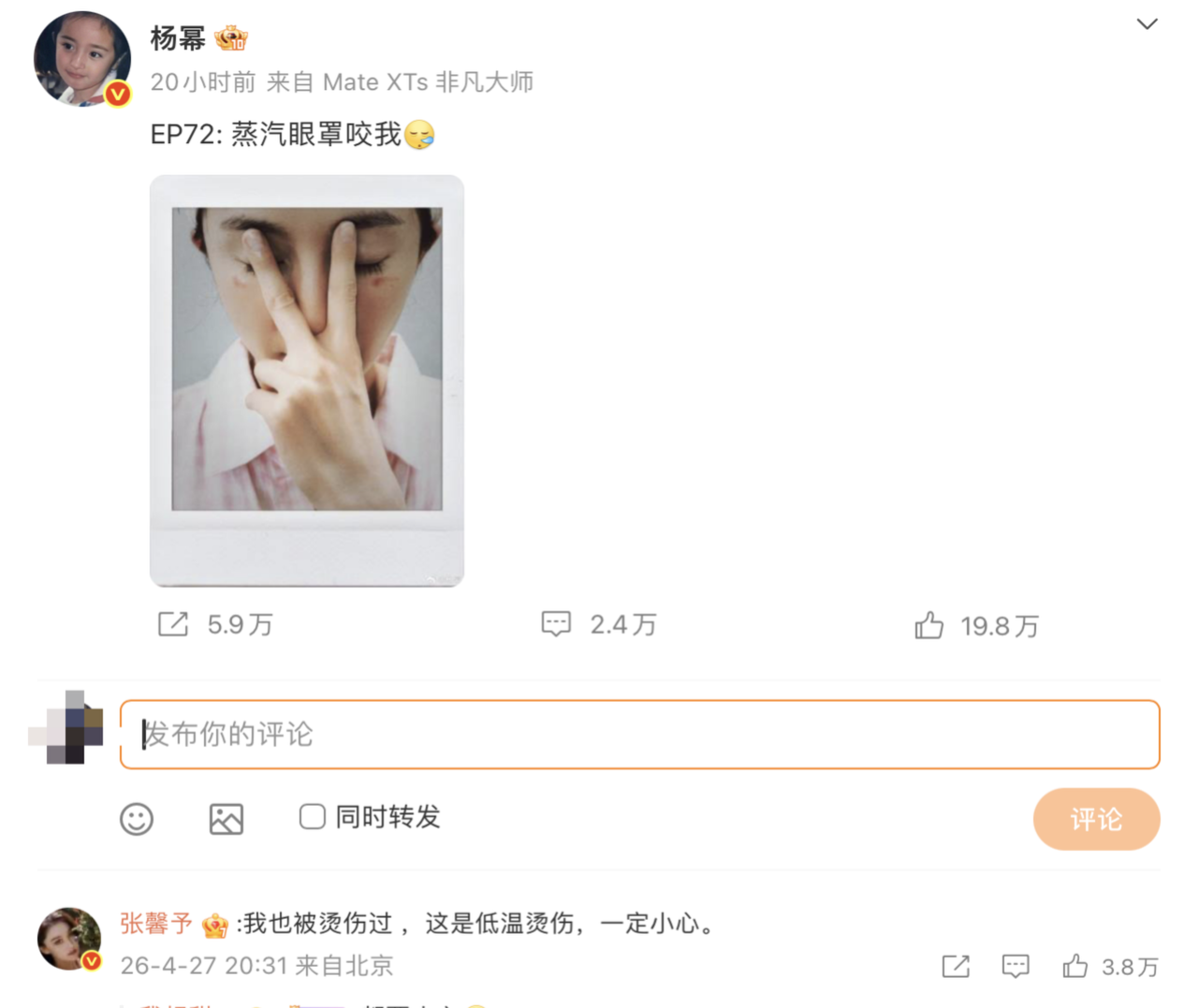This screenshot has width=1198, height=1008.
Task: Enlarge the polaroid photo thumbnail
Action: pos(307,380)
